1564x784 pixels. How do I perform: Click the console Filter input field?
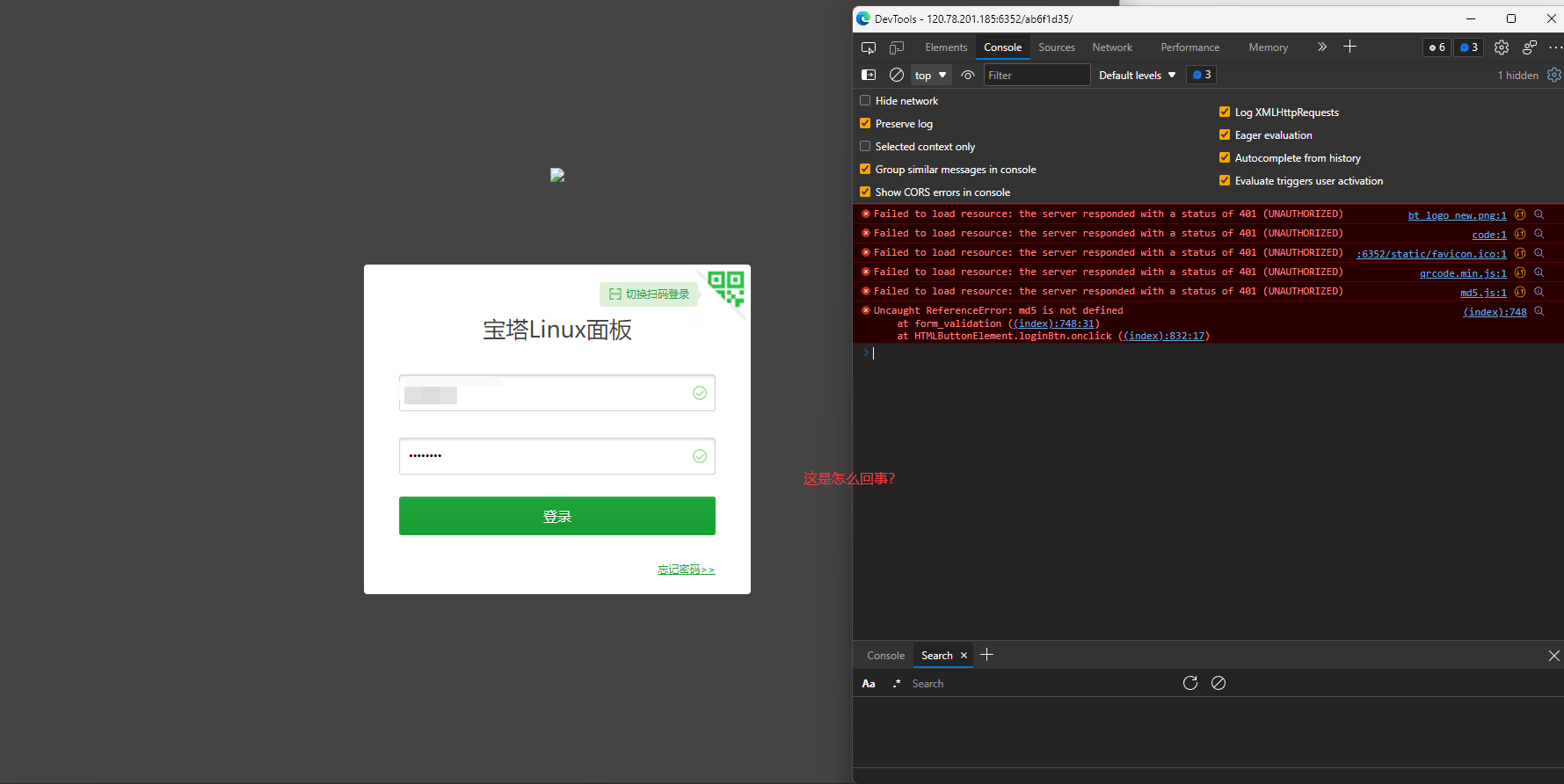pos(1036,76)
